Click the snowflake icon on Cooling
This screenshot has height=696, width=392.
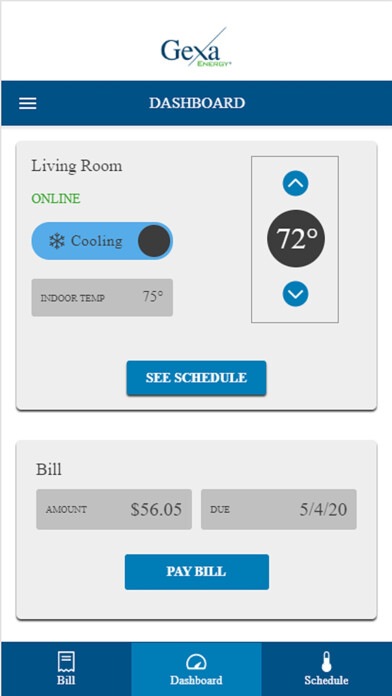pos(56,241)
